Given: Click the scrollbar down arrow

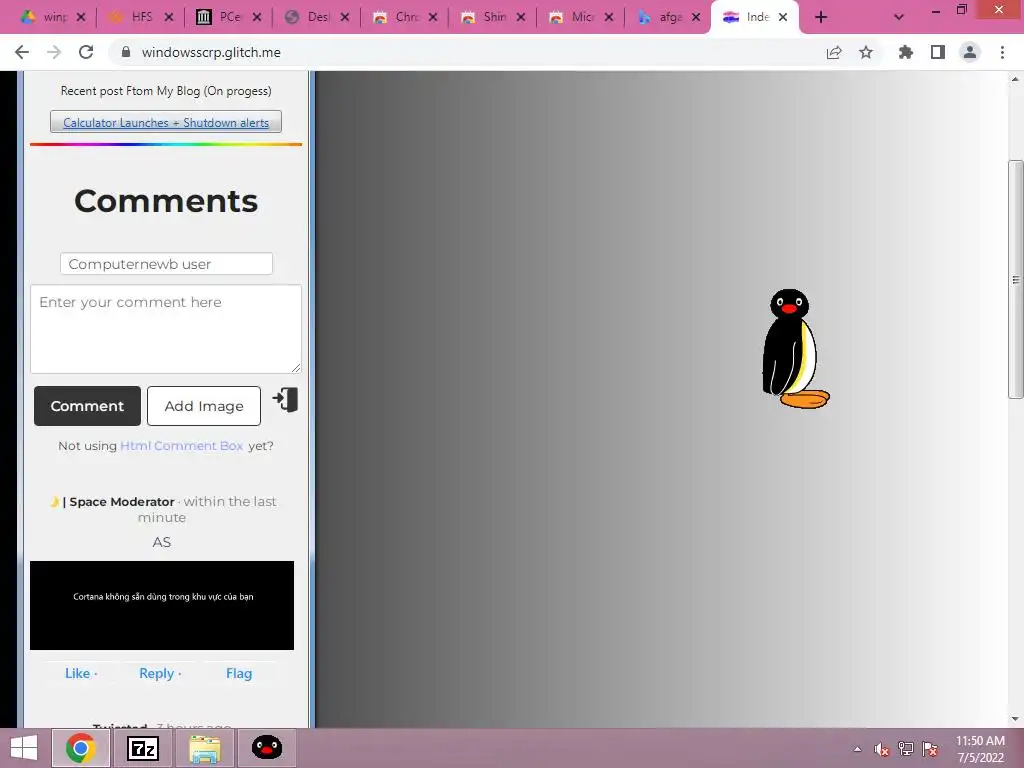Looking at the screenshot, I should tap(1016, 720).
